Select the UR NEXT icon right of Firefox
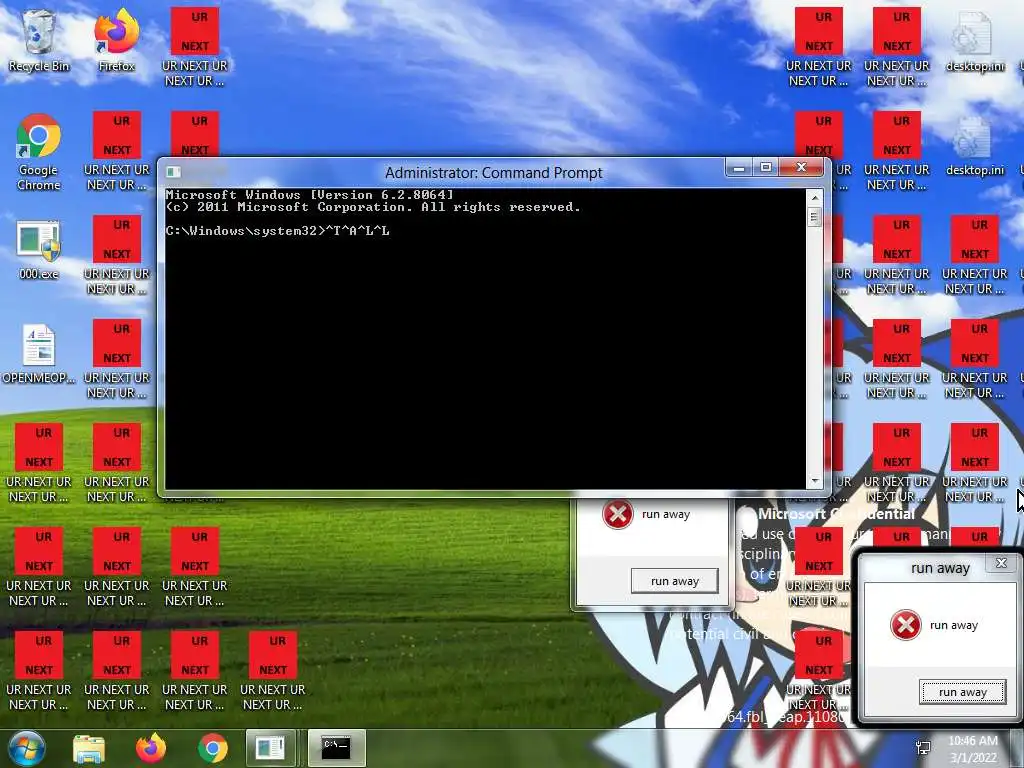1024x768 pixels. click(195, 47)
